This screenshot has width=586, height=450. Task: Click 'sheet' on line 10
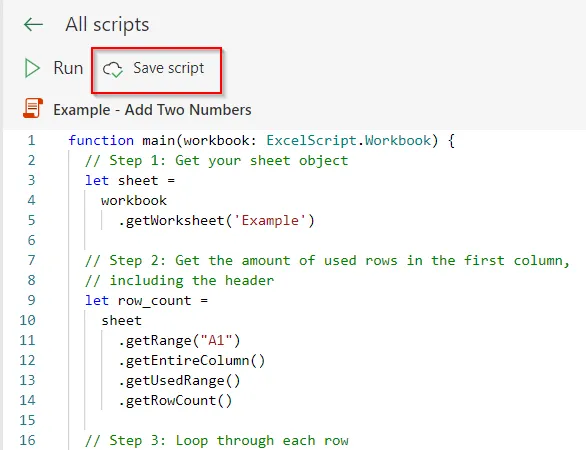tap(121, 320)
